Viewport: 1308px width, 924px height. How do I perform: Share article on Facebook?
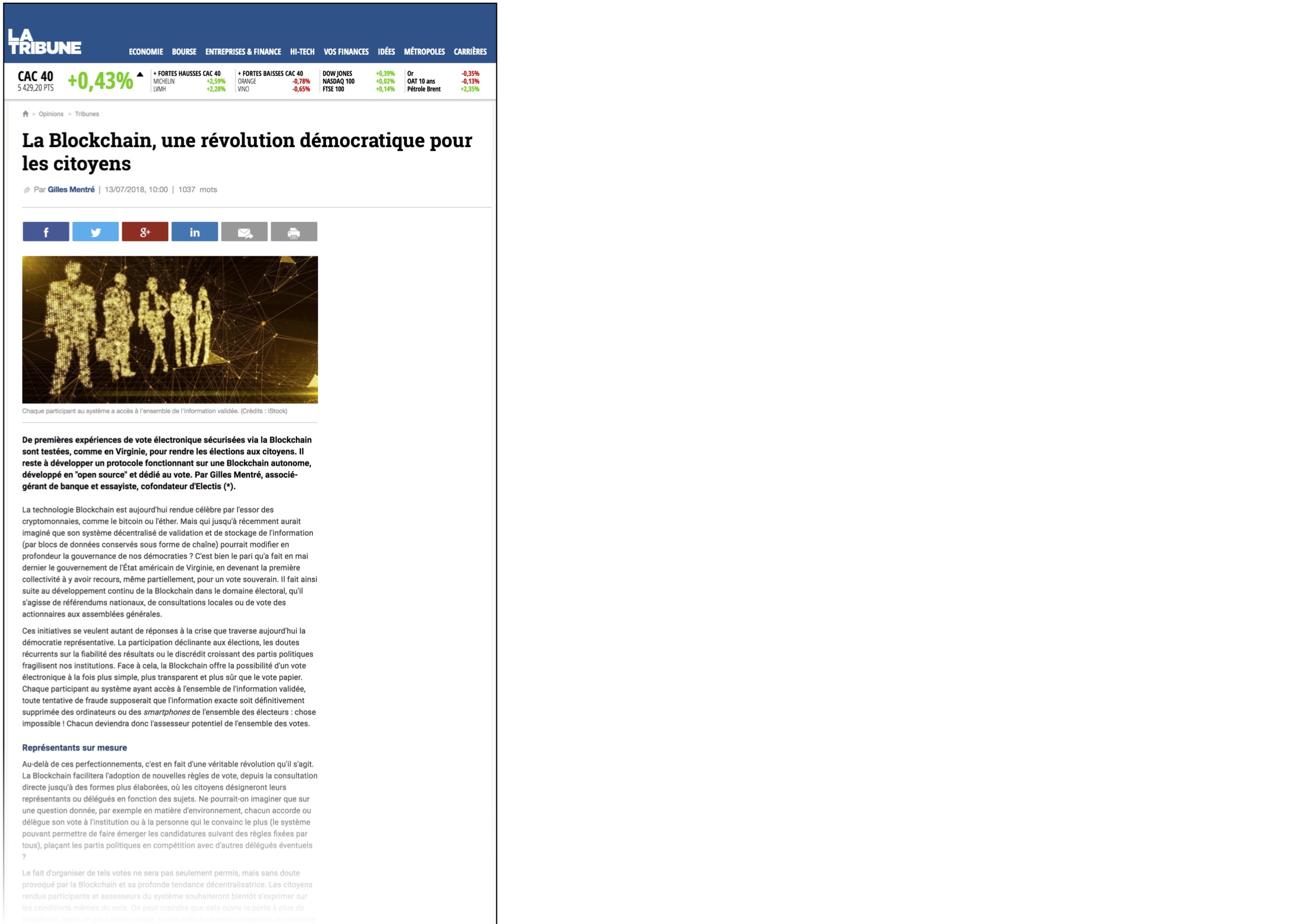coord(45,232)
